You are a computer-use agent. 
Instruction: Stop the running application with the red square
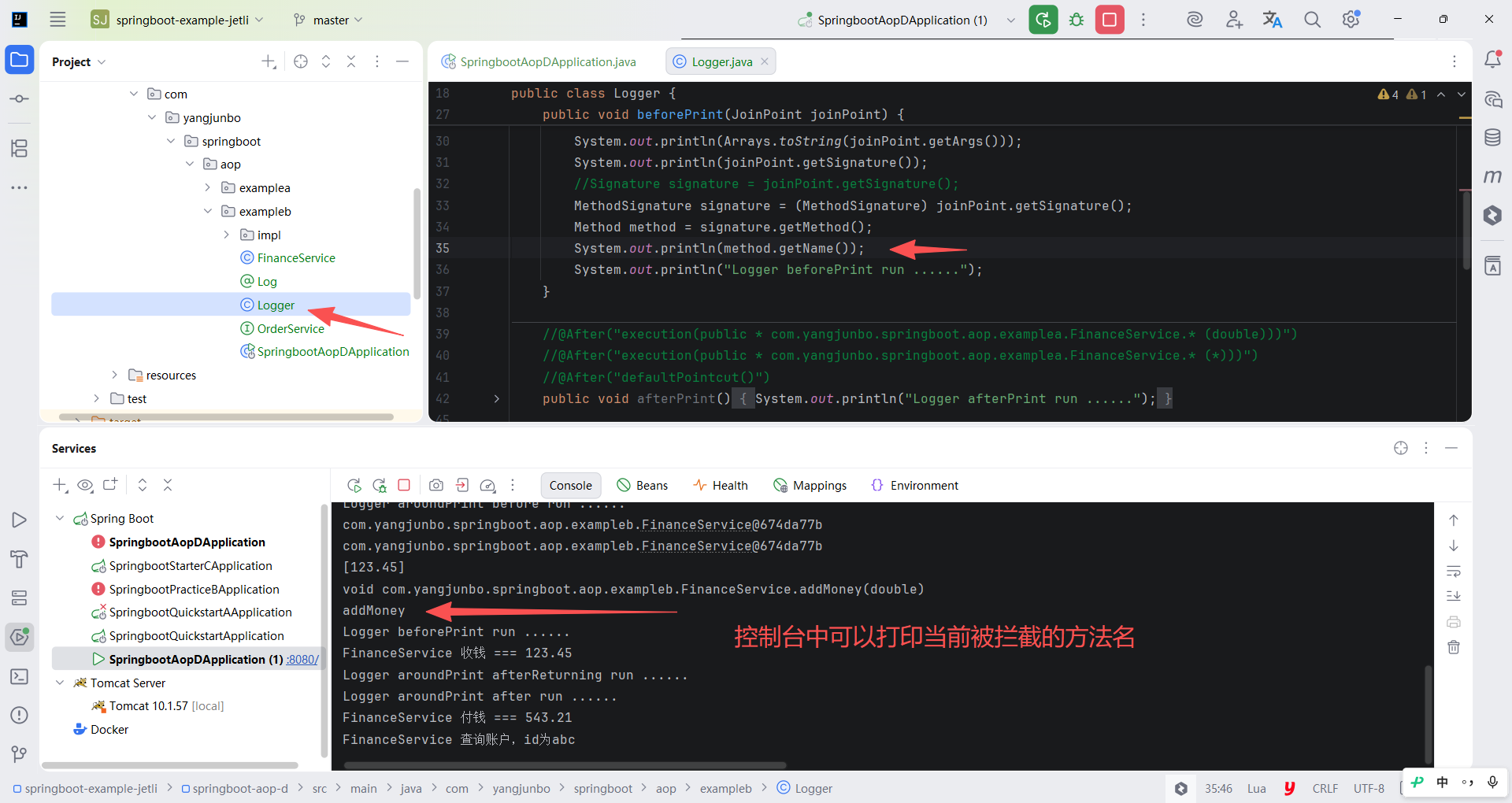[1110, 20]
